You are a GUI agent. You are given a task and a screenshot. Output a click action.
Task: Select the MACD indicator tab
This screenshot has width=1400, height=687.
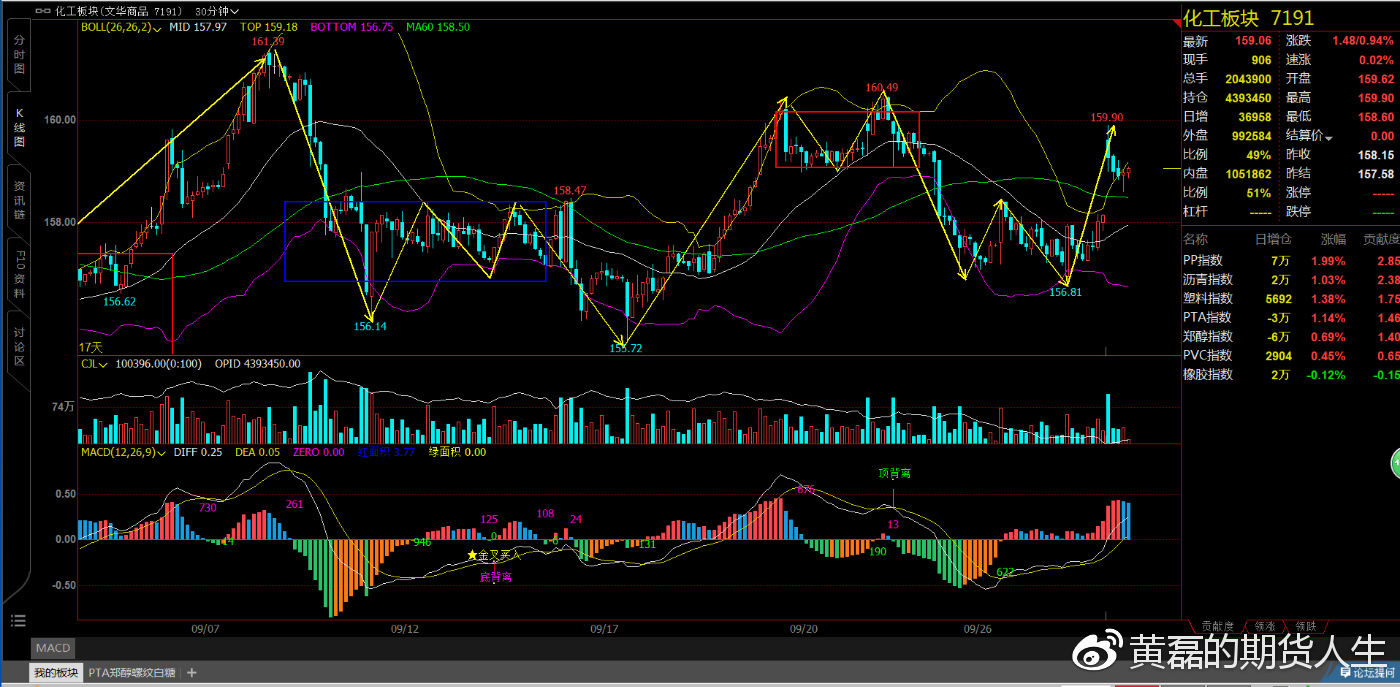52,649
